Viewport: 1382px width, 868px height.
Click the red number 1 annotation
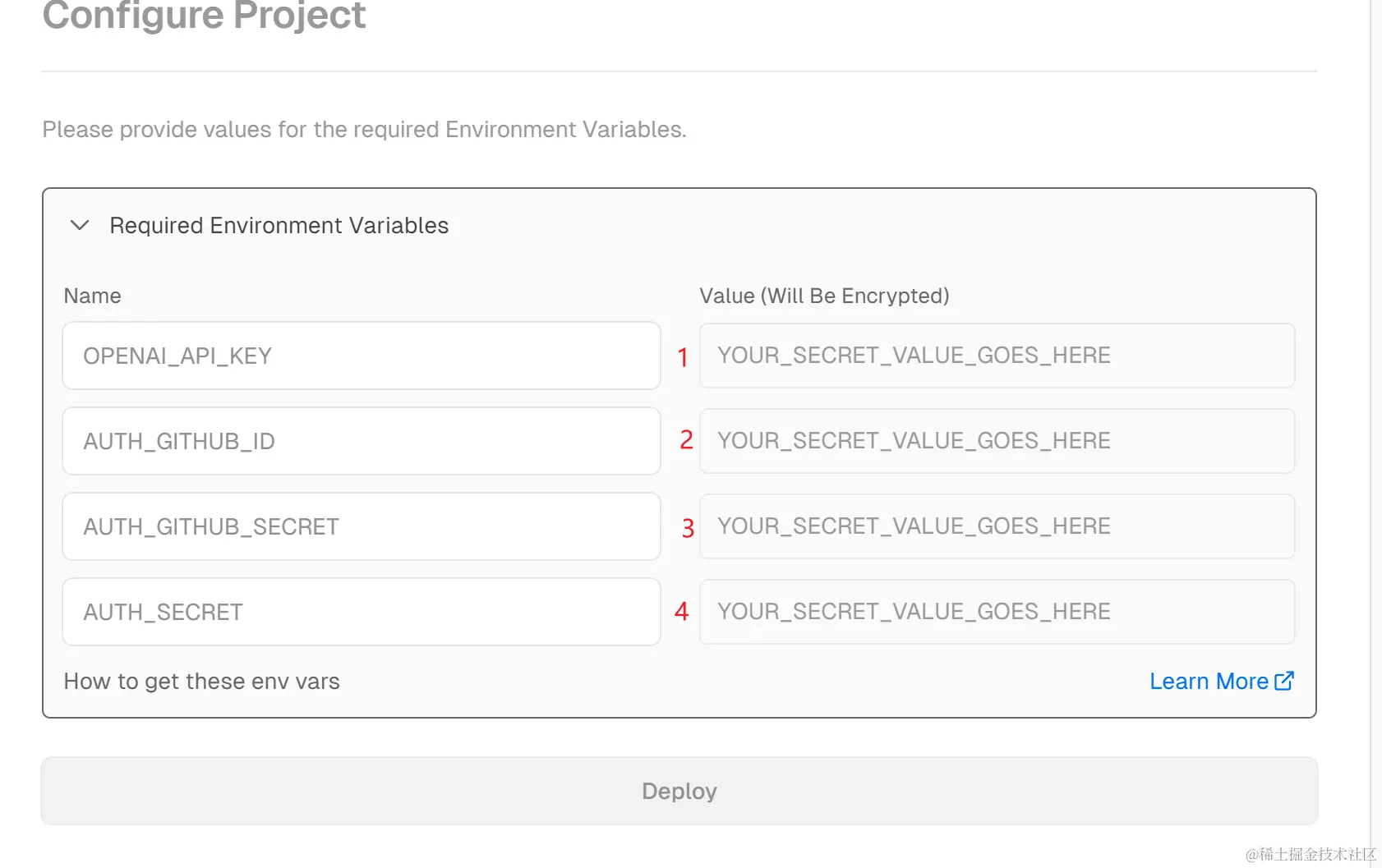682,357
